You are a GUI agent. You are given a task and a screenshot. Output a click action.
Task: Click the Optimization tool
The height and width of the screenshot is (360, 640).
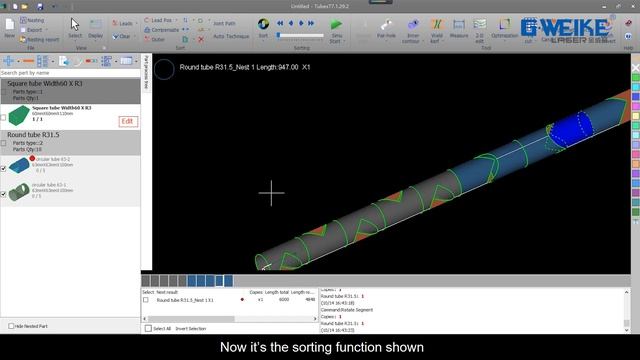pos(504,29)
